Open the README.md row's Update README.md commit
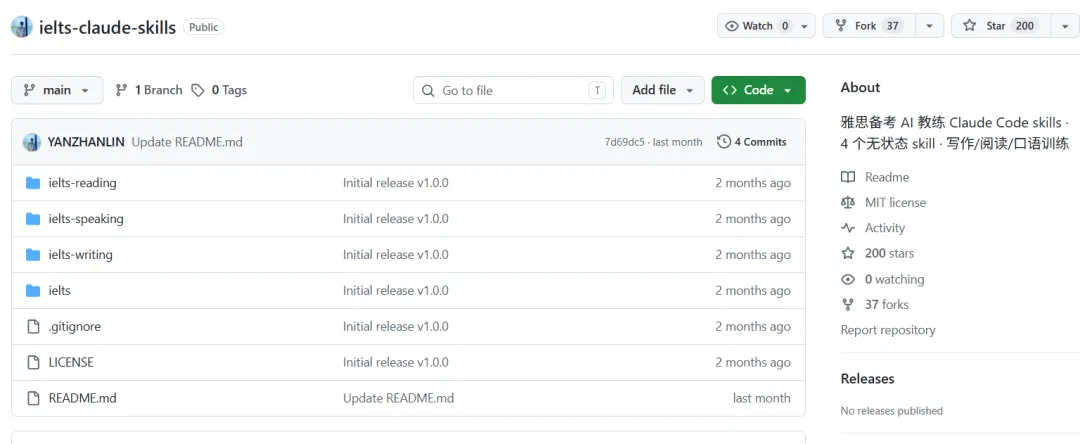The image size is (1080, 444). (399, 398)
